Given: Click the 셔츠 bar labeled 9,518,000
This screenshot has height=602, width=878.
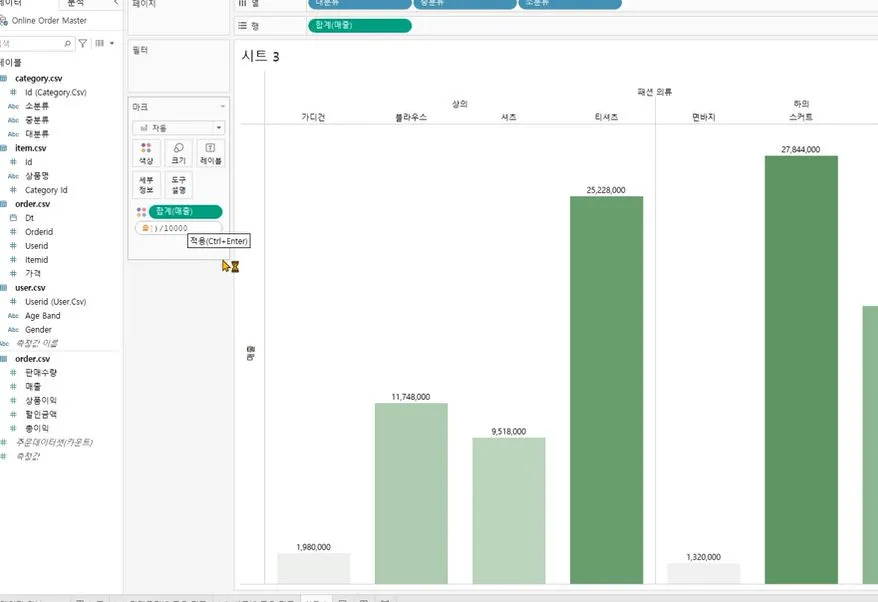Looking at the screenshot, I should [508, 511].
